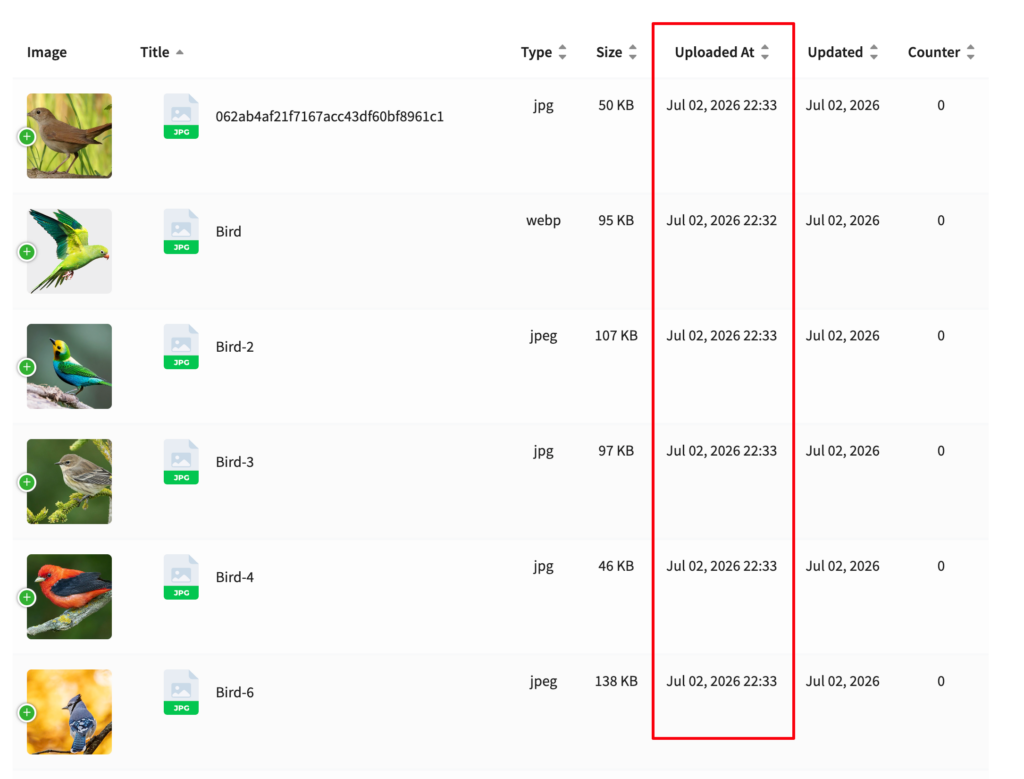Open the Bird-6 file title

point(234,692)
